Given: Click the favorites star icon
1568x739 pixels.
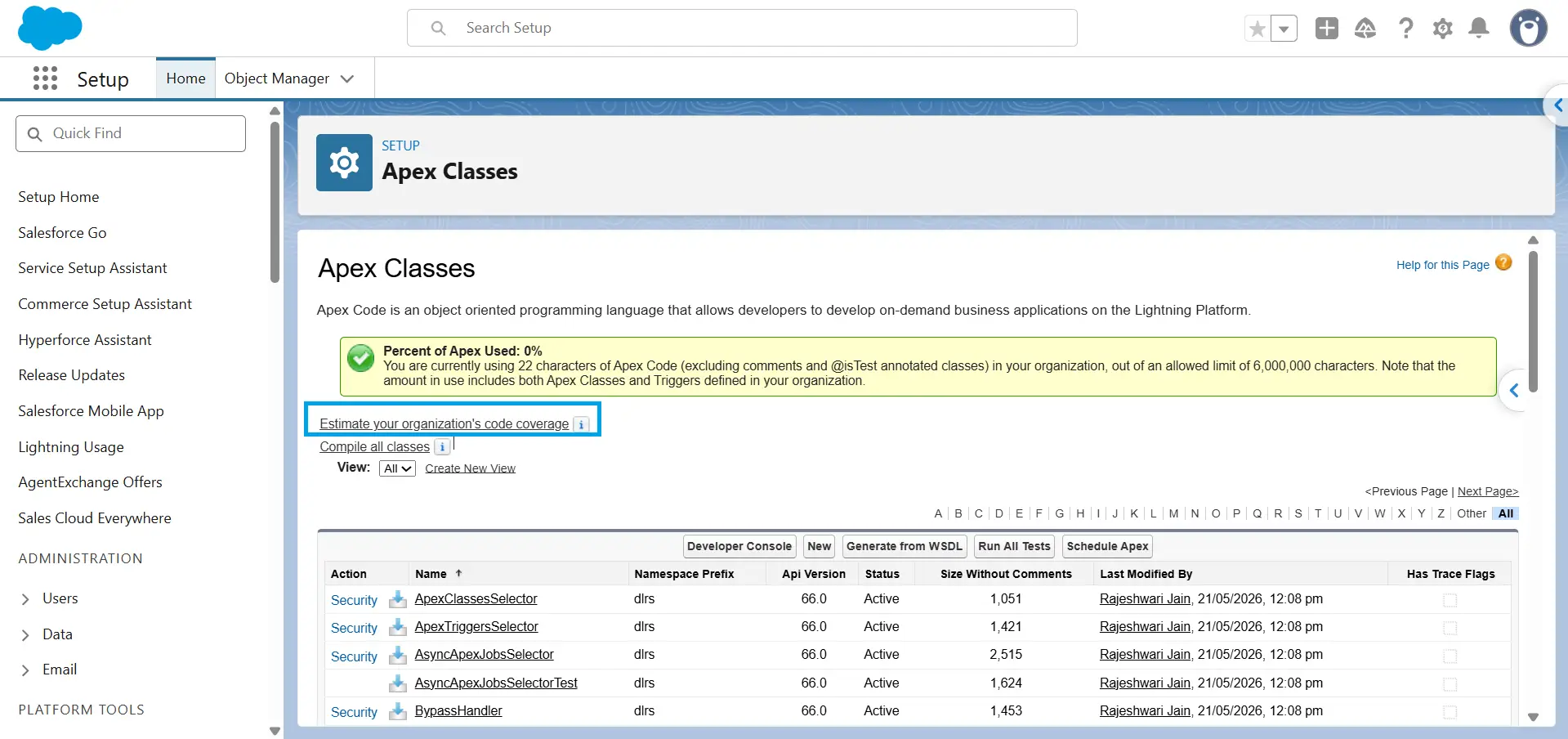Looking at the screenshot, I should 1258,29.
